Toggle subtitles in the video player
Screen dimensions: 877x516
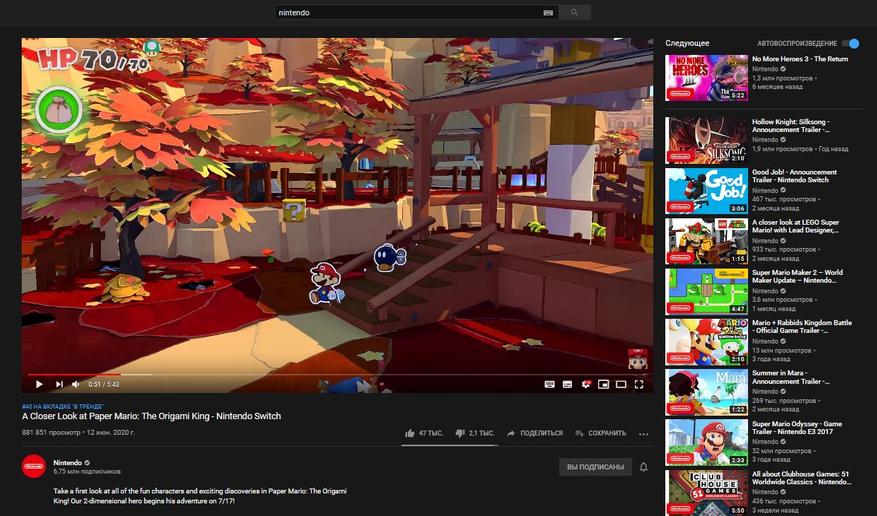(567, 384)
